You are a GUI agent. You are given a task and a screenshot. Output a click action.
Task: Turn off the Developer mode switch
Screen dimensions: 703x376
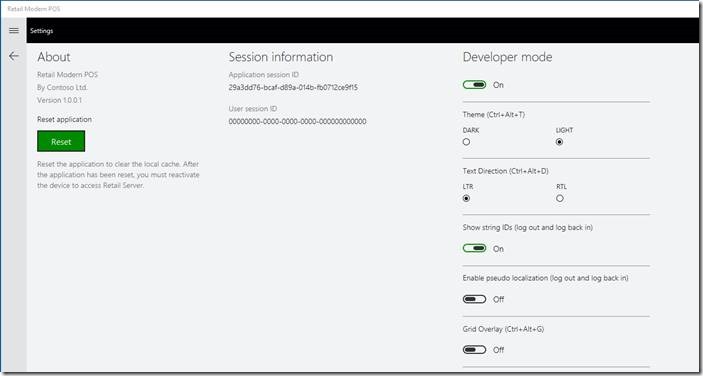coord(474,85)
